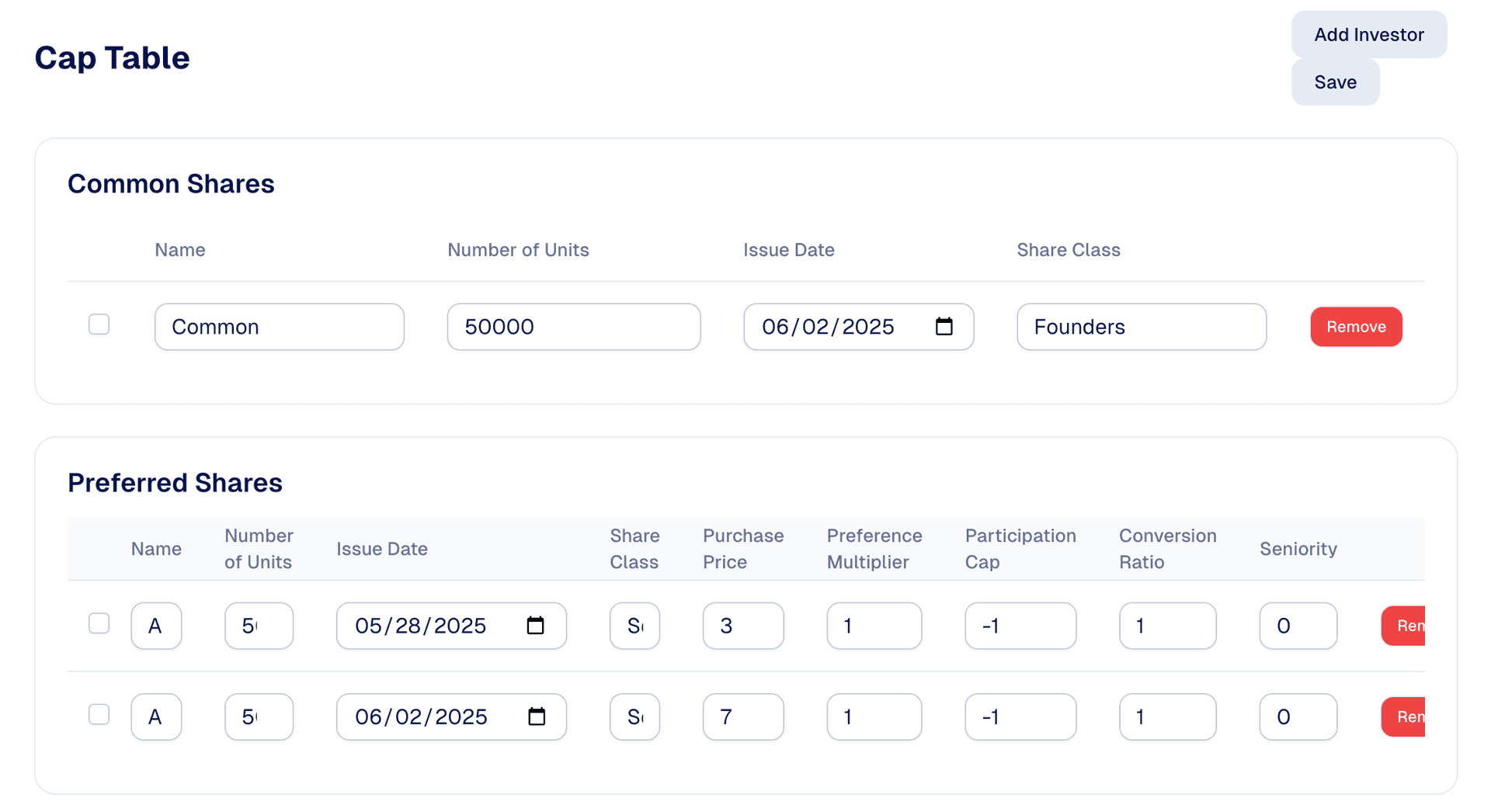Tick checkbox for first preferred share row
The height and width of the screenshot is (812, 1491).
tap(99, 623)
